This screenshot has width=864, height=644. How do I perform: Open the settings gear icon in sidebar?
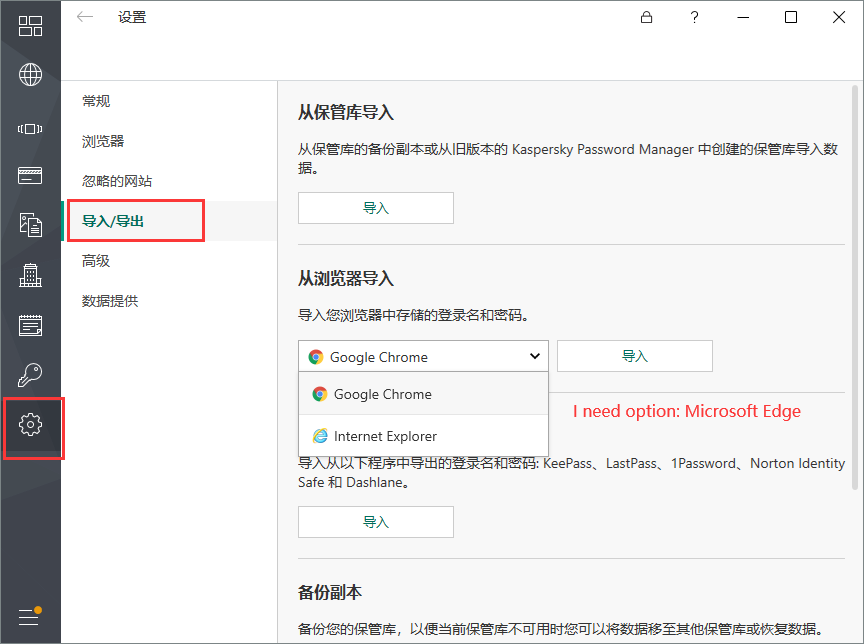pos(30,424)
